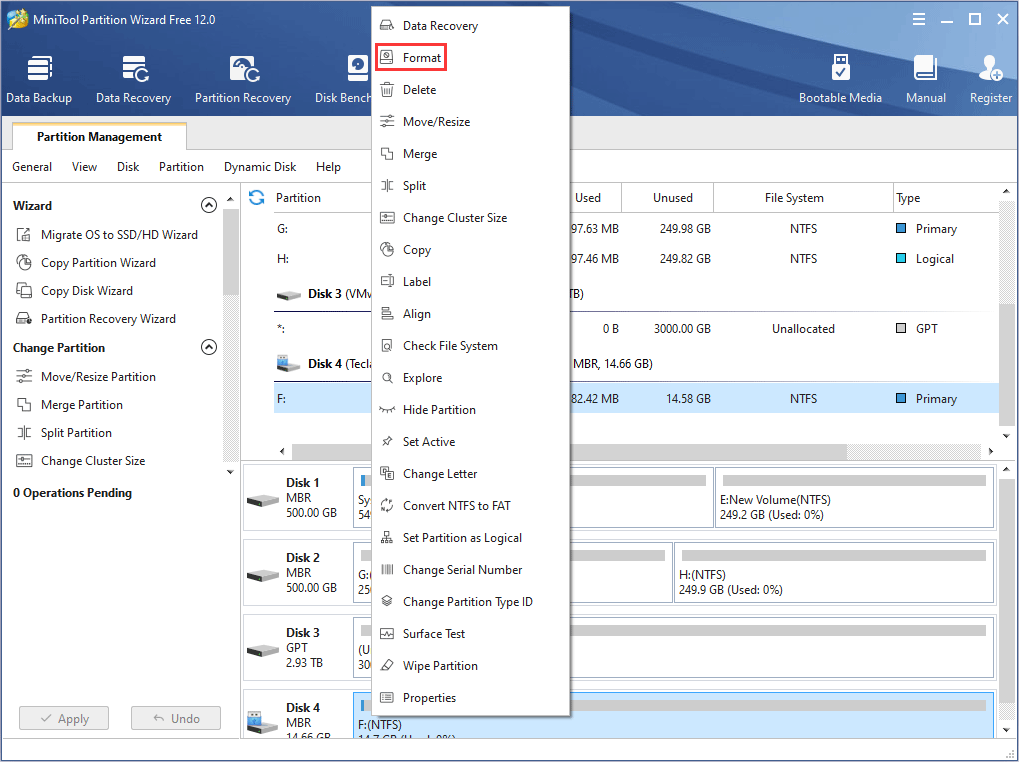
Task: Click right arrow of partition list horizontal scrollbar
Action: 990,451
